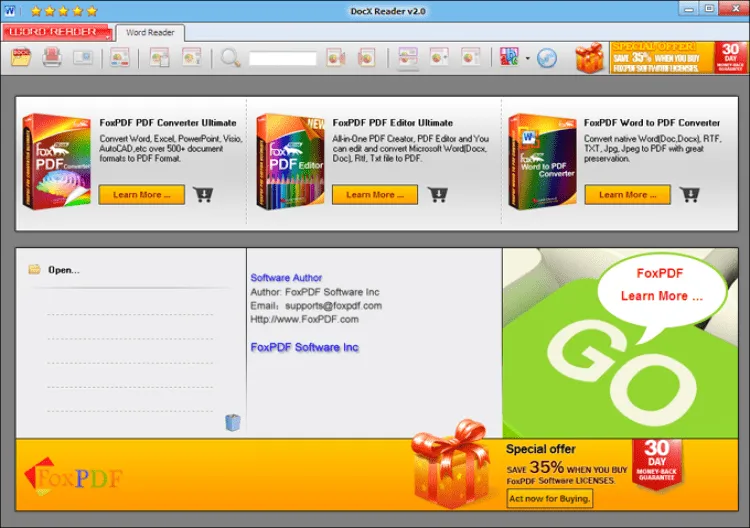
Task: Click the Software Author heading link
Action: point(286,277)
